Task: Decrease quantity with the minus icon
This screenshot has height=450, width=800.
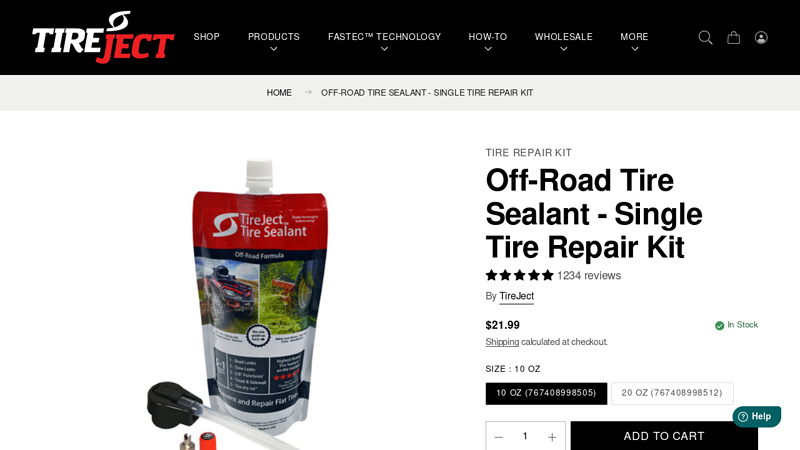Action: coord(498,437)
